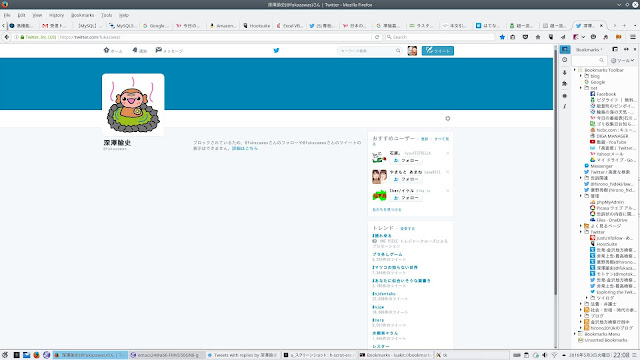This screenshot has width=640, height=360.
Task: Open the Bookmarks sidebar title dropdown
Action: (x=589, y=49)
